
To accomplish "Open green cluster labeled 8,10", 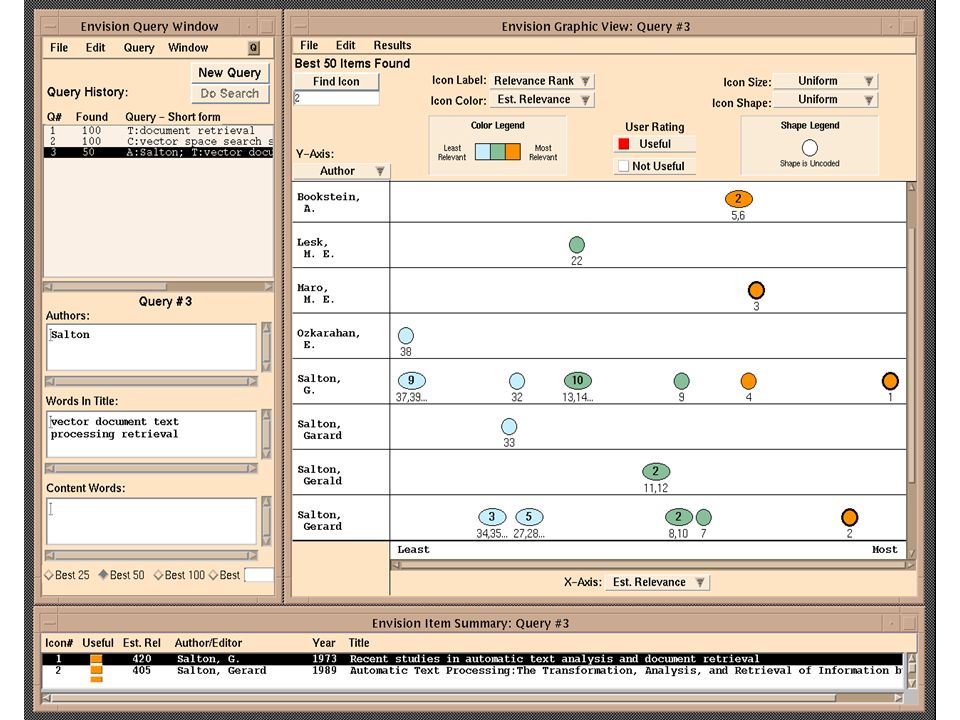I will coord(678,517).
